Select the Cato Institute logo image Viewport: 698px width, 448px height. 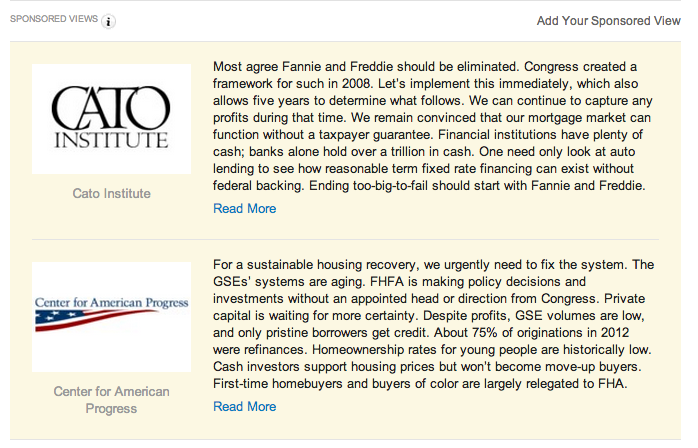point(111,118)
